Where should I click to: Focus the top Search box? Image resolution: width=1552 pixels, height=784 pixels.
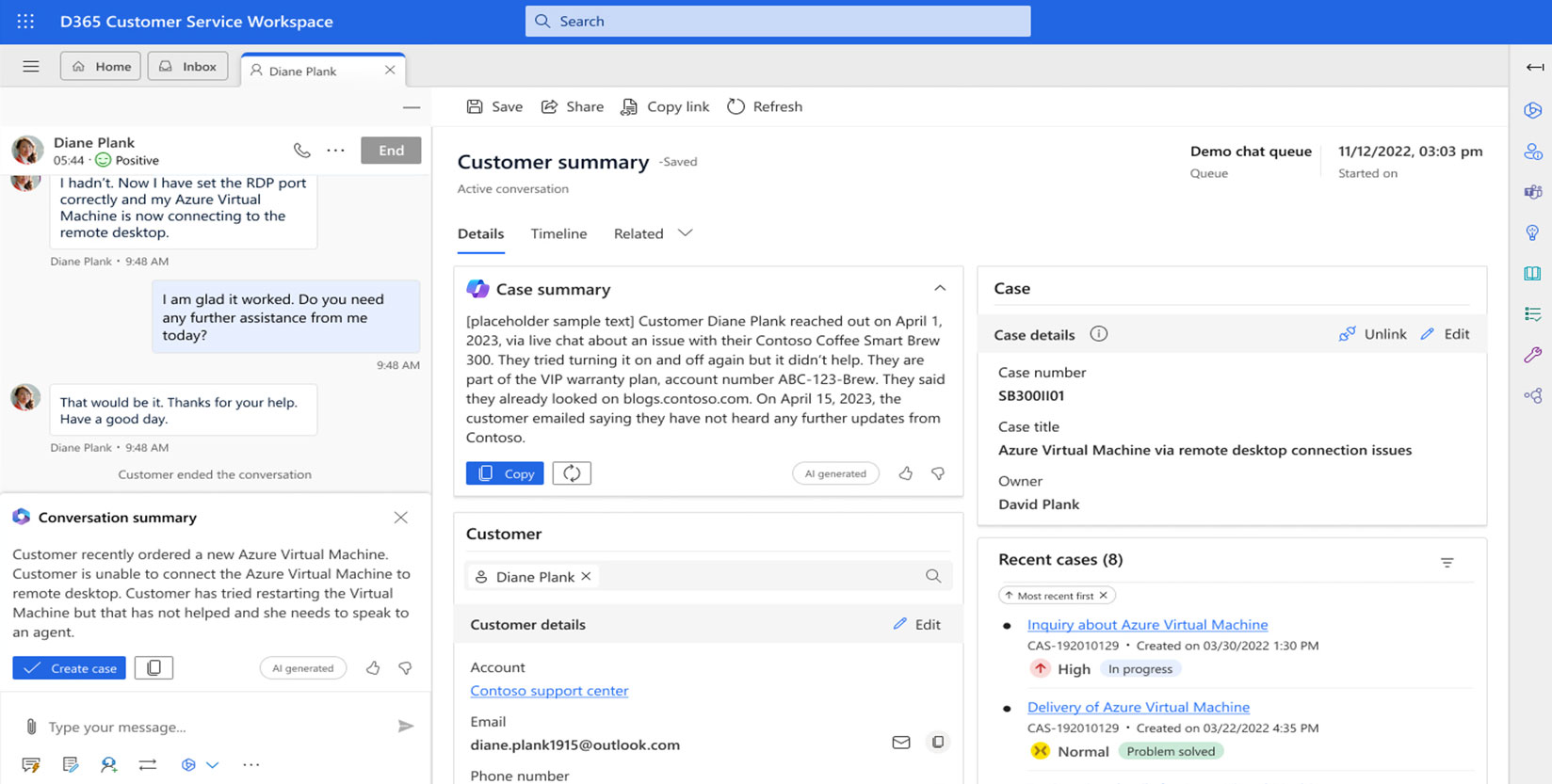point(778,21)
